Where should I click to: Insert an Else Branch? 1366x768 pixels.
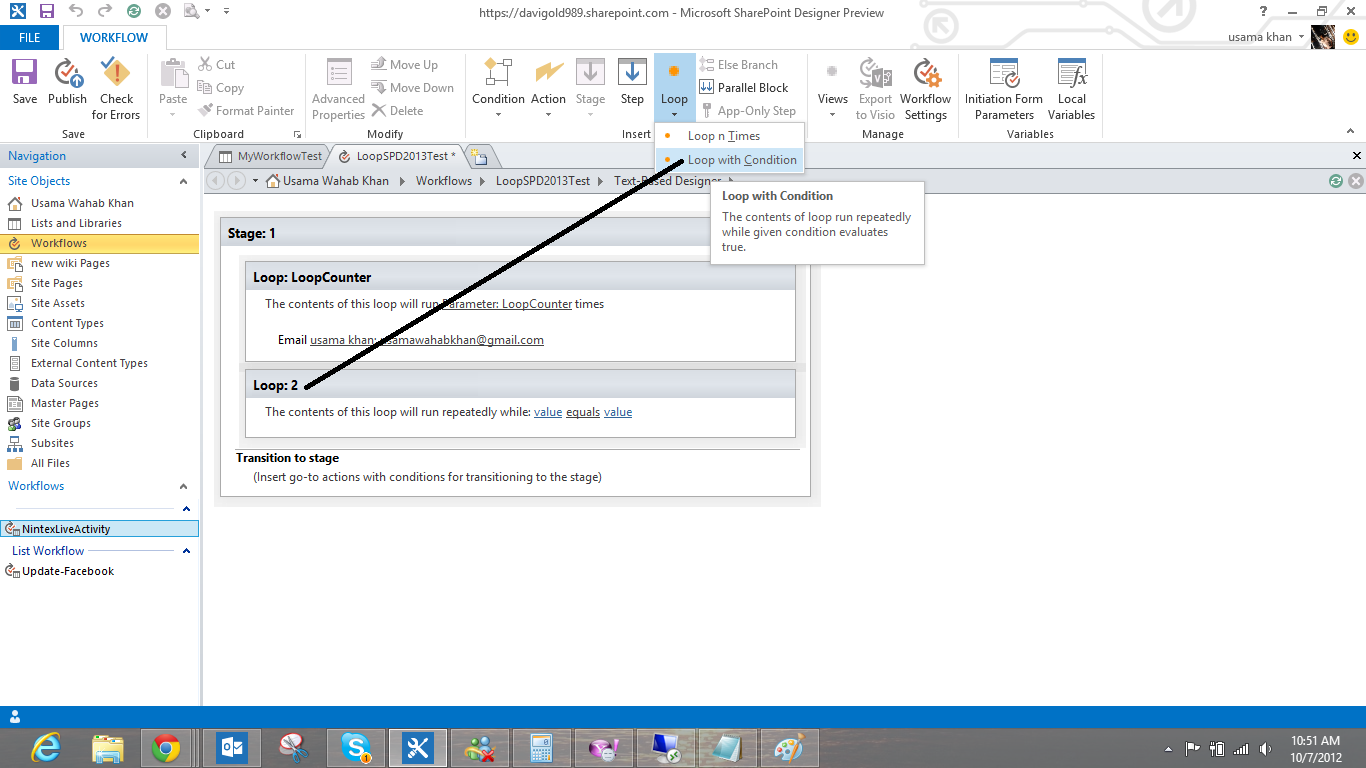(x=739, y=64)
